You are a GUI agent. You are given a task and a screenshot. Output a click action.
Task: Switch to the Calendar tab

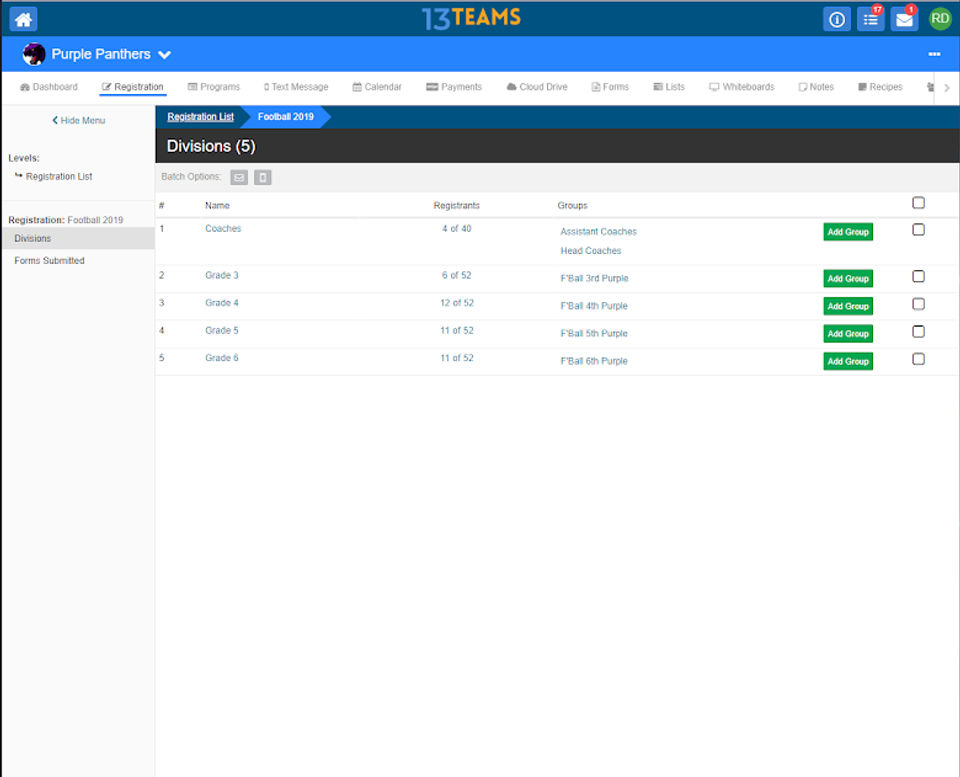click(377, 87)
